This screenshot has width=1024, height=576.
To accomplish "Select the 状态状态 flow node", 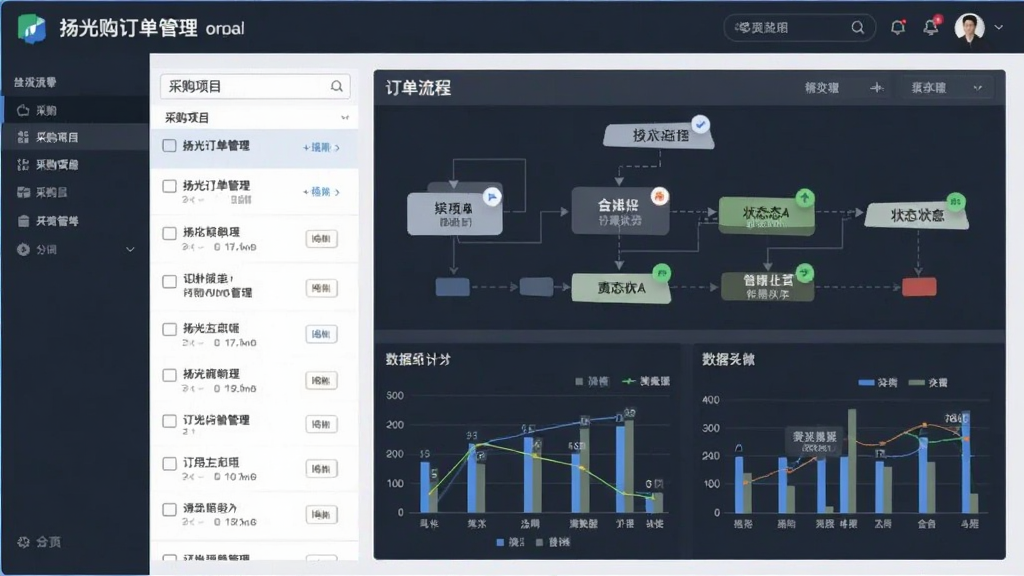I will pos(917,215).
